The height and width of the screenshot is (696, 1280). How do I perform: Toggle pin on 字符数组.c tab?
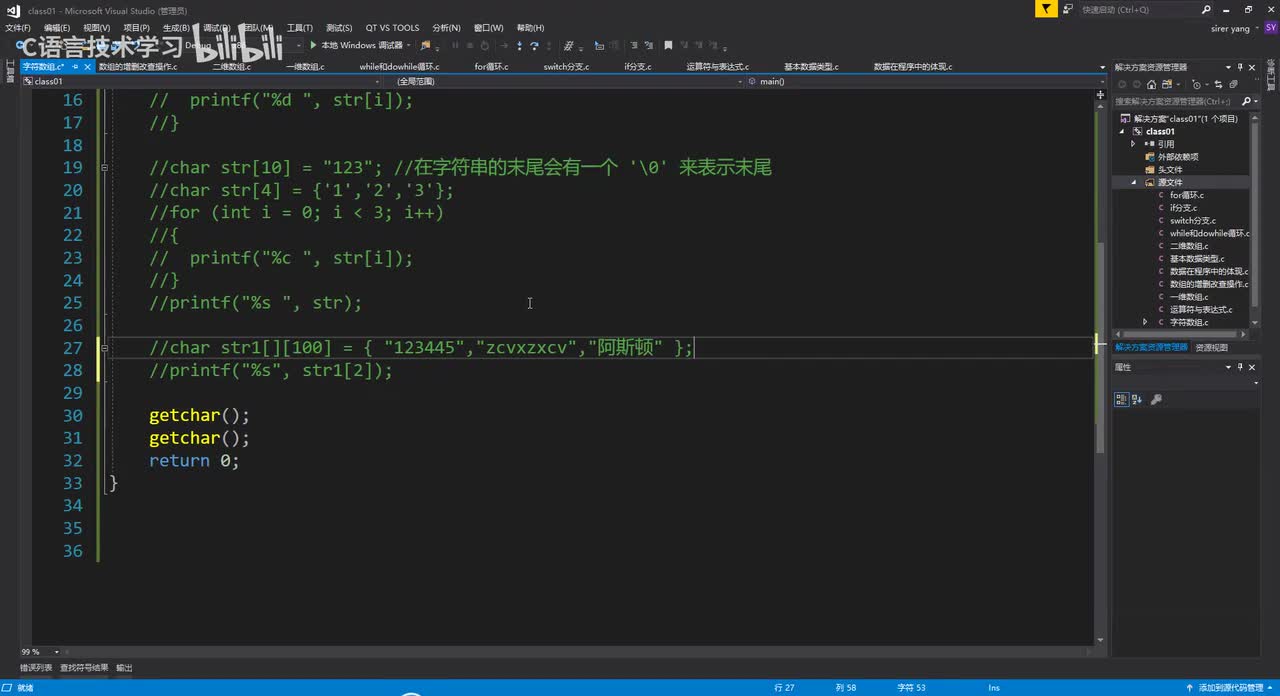pyautogui.click(x=75, y=66)
